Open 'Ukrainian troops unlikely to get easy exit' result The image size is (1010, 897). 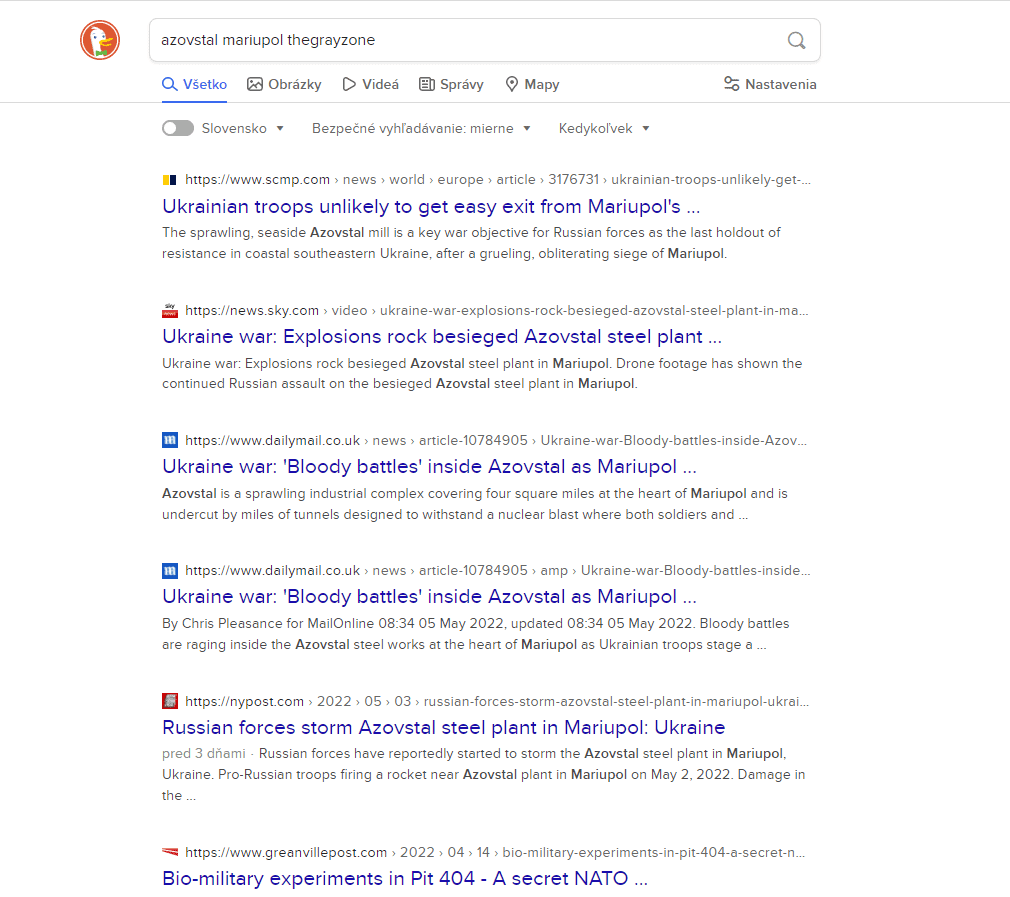click(x=431, y=206)
